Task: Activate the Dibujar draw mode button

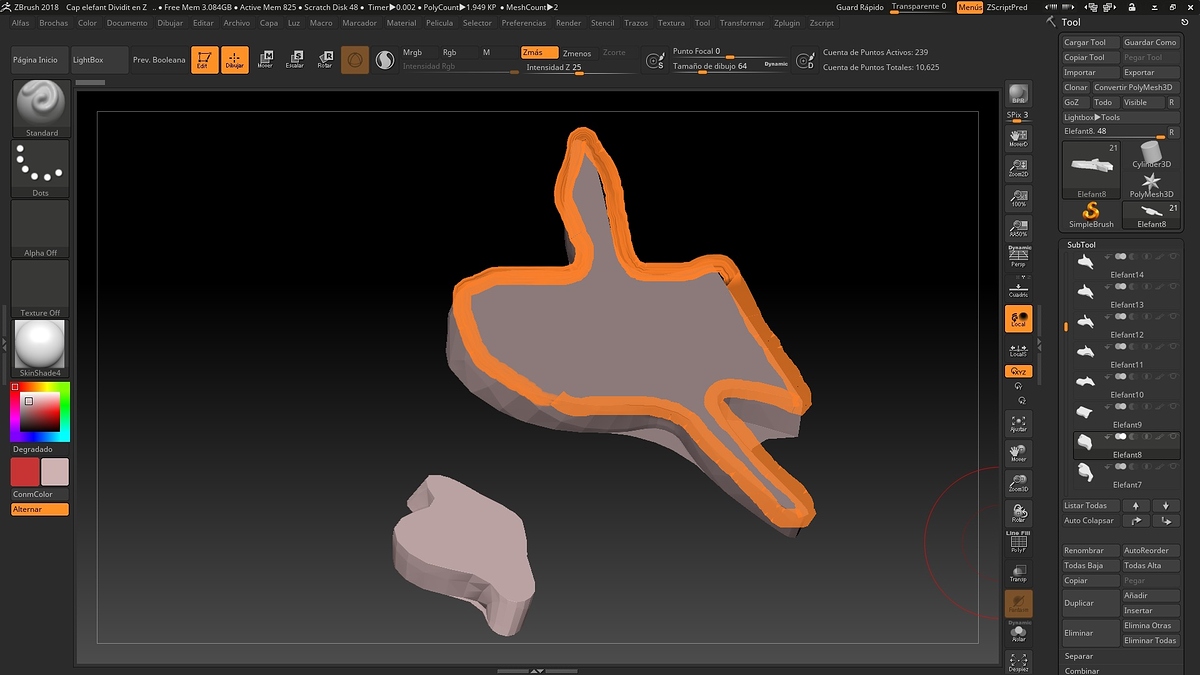Action: tap(234, 60)
